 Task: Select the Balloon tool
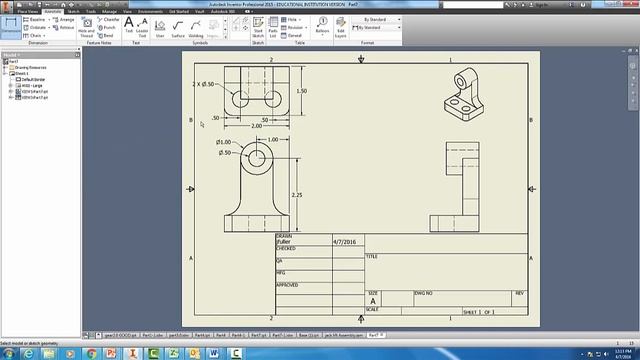pos(322,25)
